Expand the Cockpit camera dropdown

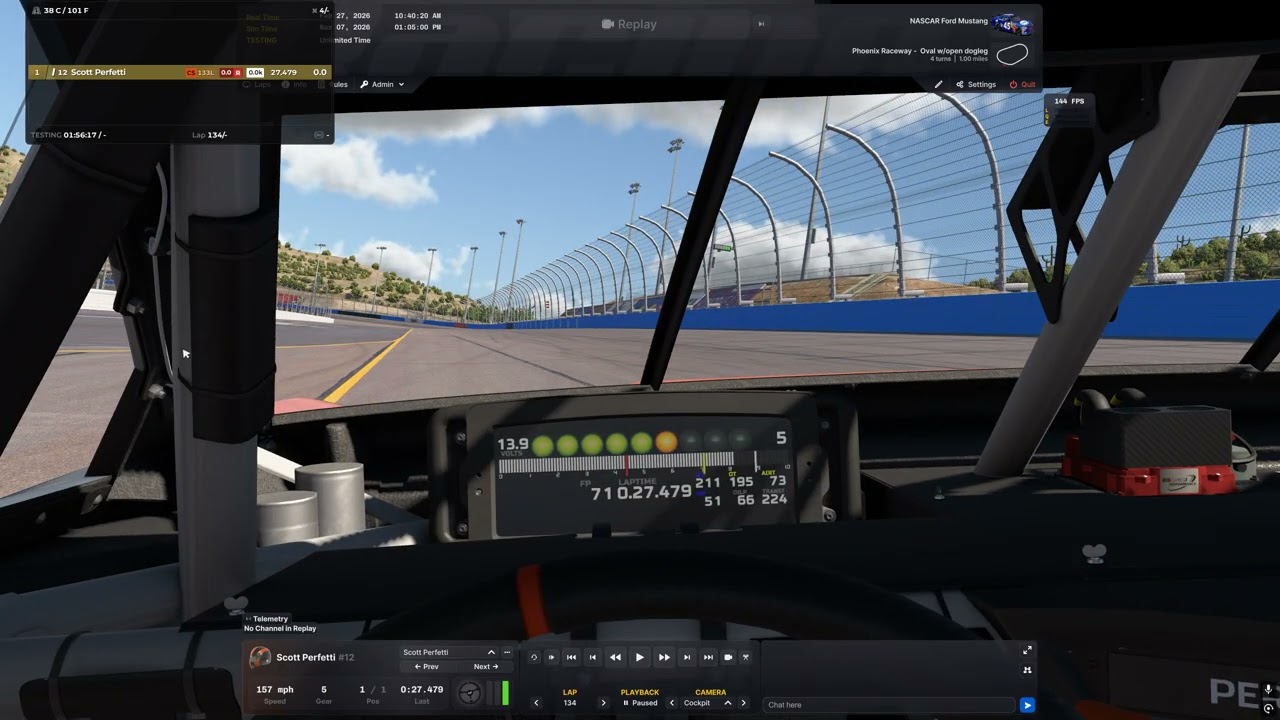point(727,703)
